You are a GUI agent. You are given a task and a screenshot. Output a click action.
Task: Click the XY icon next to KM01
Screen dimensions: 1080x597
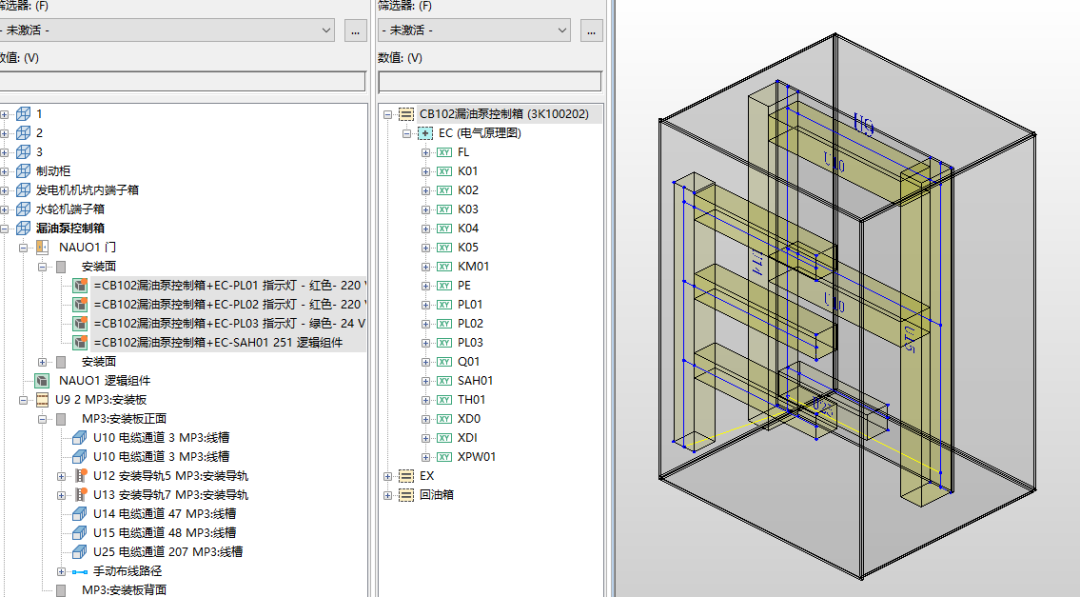(444, 266)
